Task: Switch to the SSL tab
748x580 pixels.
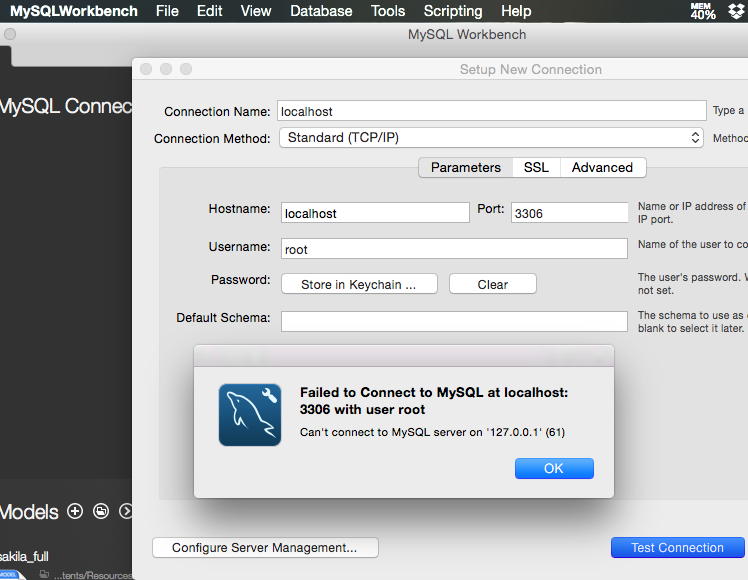Action: tap(536, 167)
